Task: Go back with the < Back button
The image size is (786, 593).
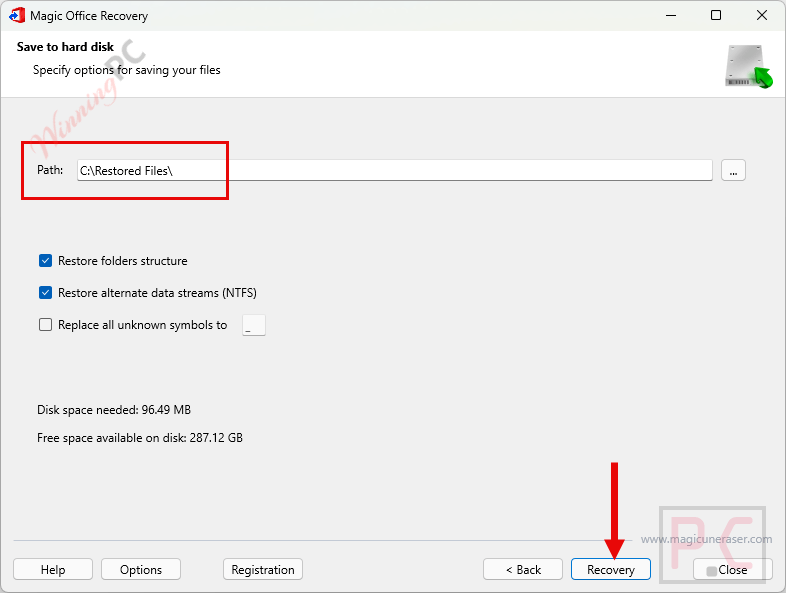Action: tap(523, 569)
